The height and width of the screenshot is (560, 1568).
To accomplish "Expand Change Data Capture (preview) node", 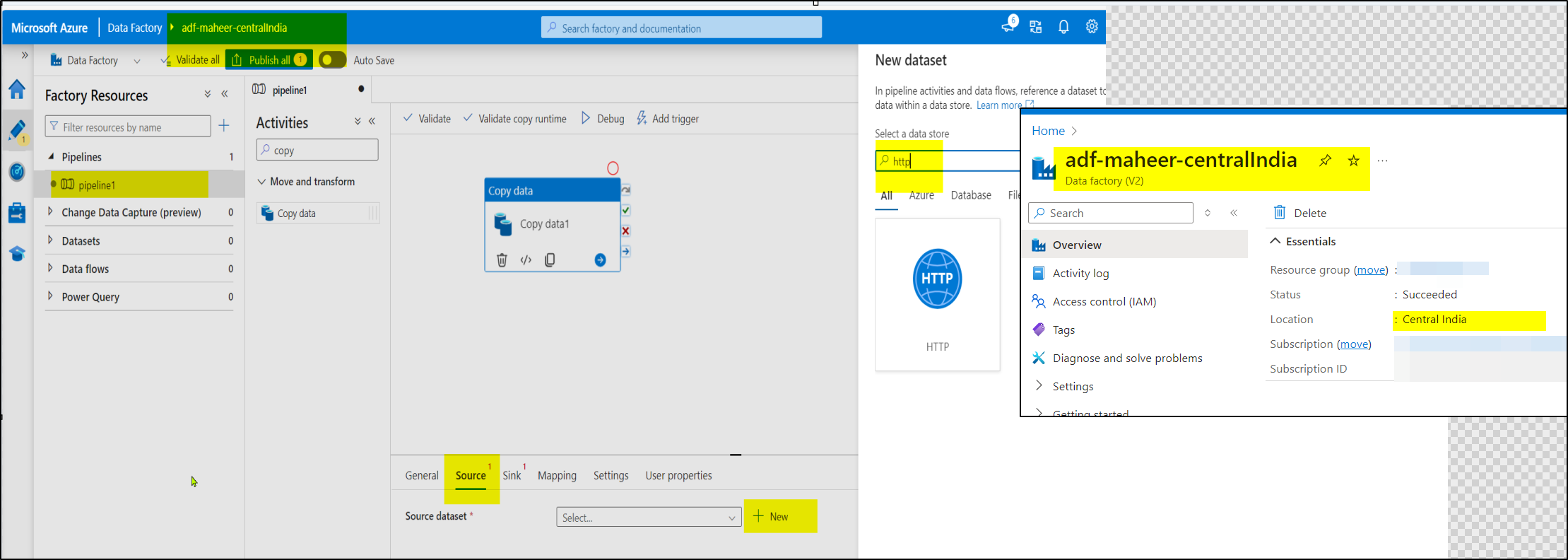I will (x=50, y=211).
